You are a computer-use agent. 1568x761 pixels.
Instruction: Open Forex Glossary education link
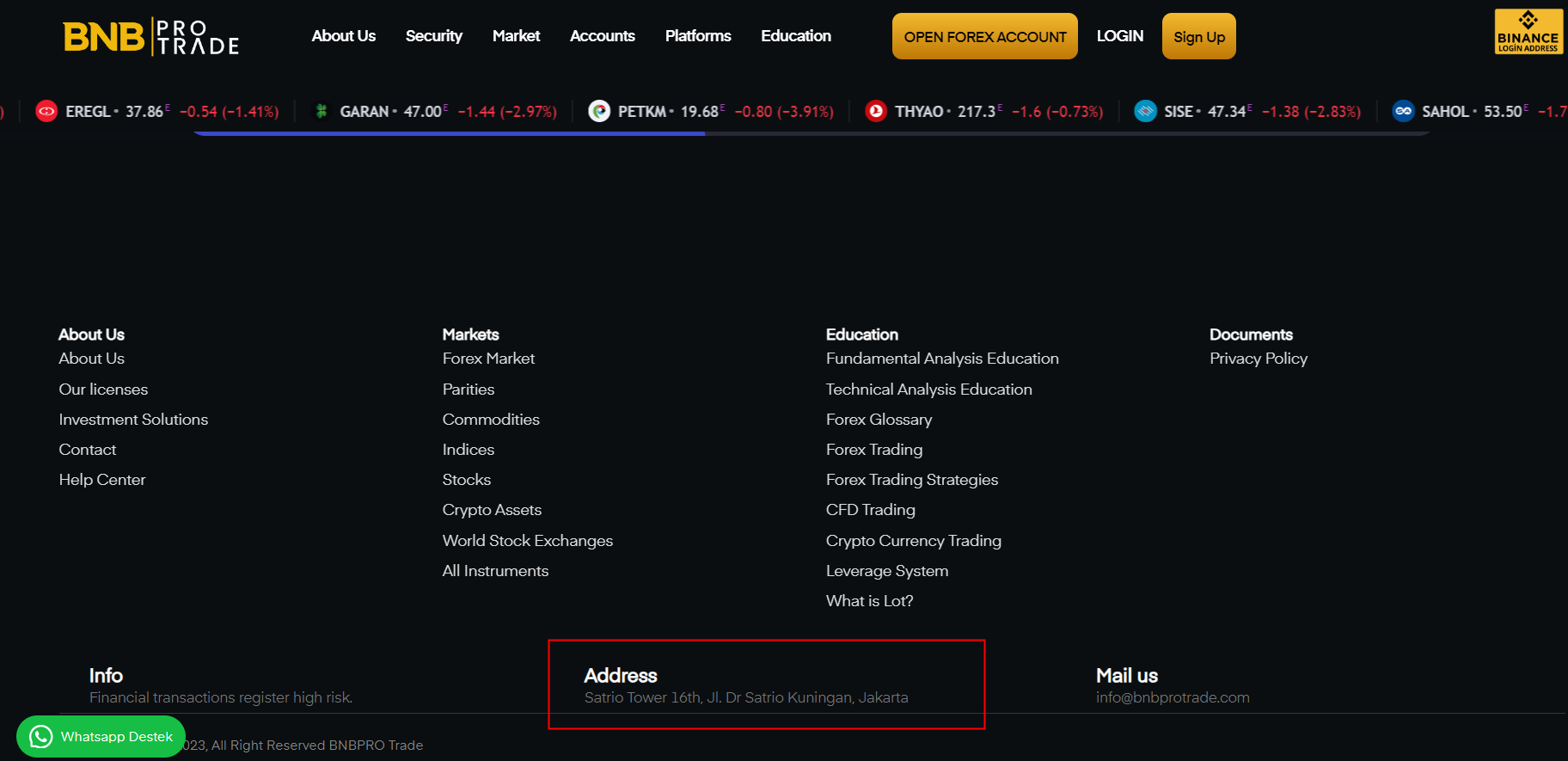879,420
